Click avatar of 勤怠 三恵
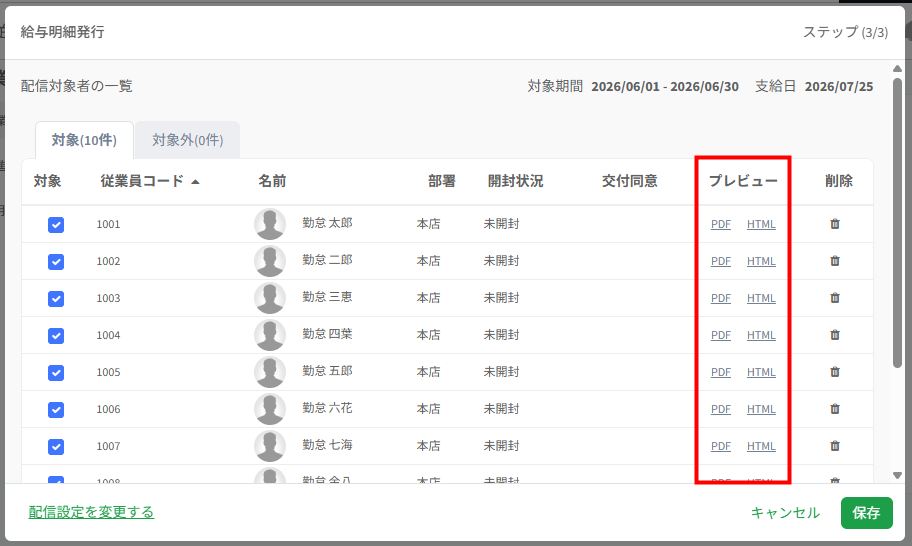Screen dimensions: 912x546 coord(270,298)
